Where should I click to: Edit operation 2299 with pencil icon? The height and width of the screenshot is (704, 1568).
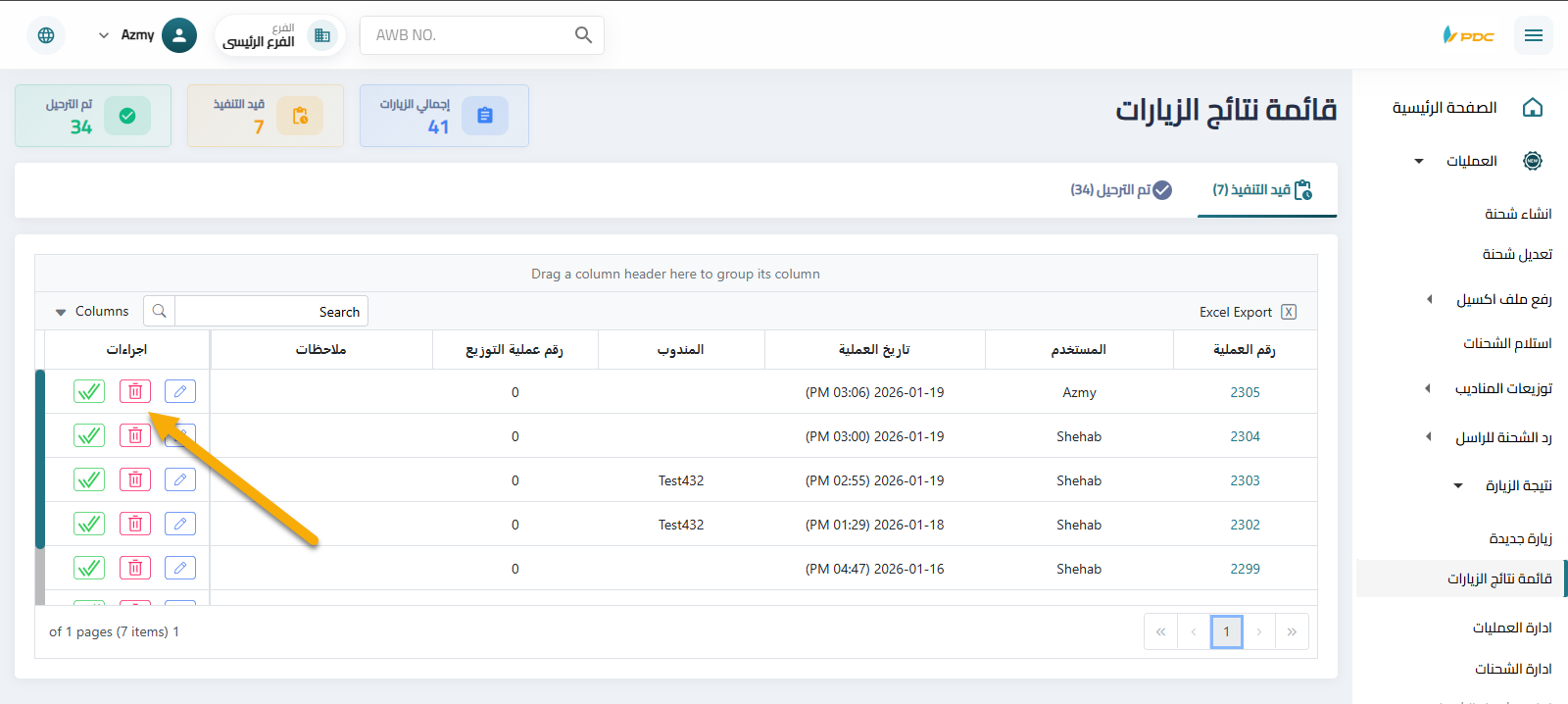180,568
